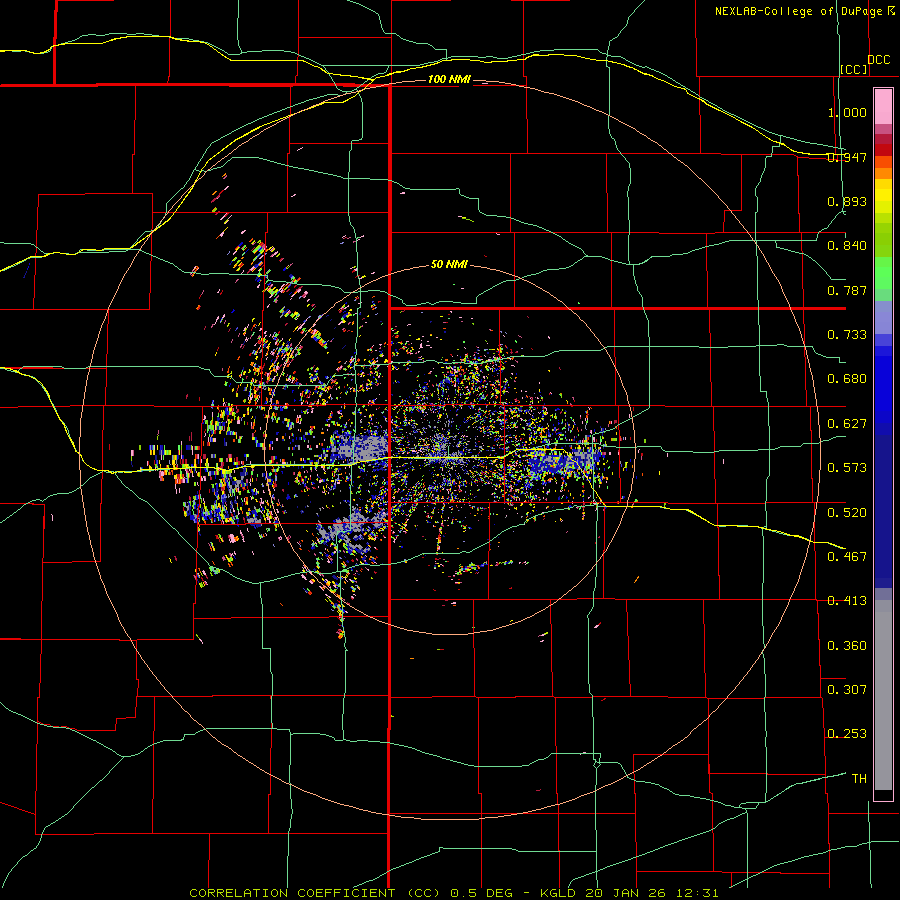Click the 0.627 color scale value
Viewport: 900px width, 900px height.
click(x=847, y=424)
